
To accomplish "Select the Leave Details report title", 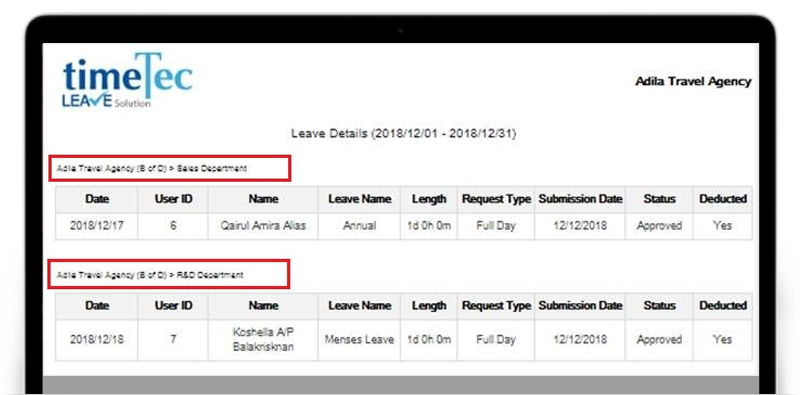I will tap(404, 134).
